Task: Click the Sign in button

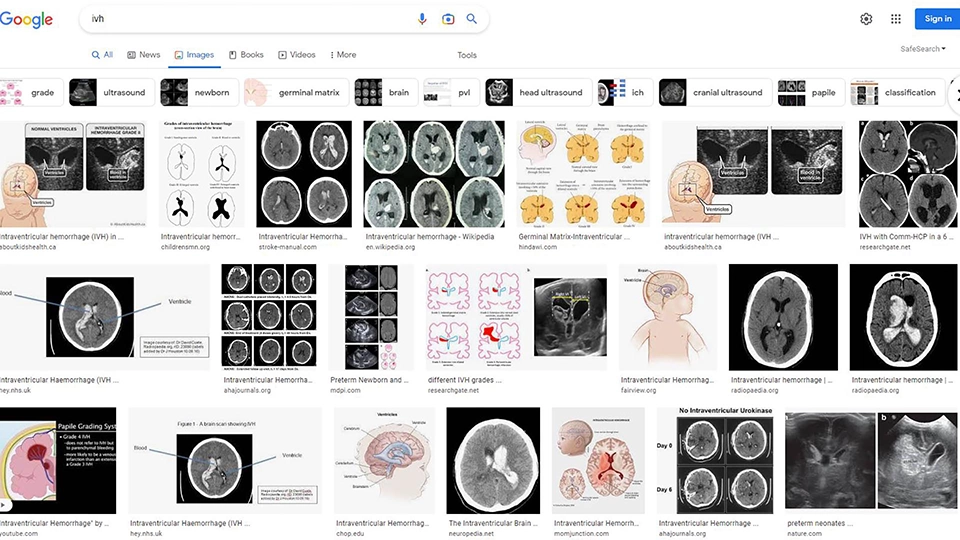Action: pyautogui.click(x=937, y=19)
